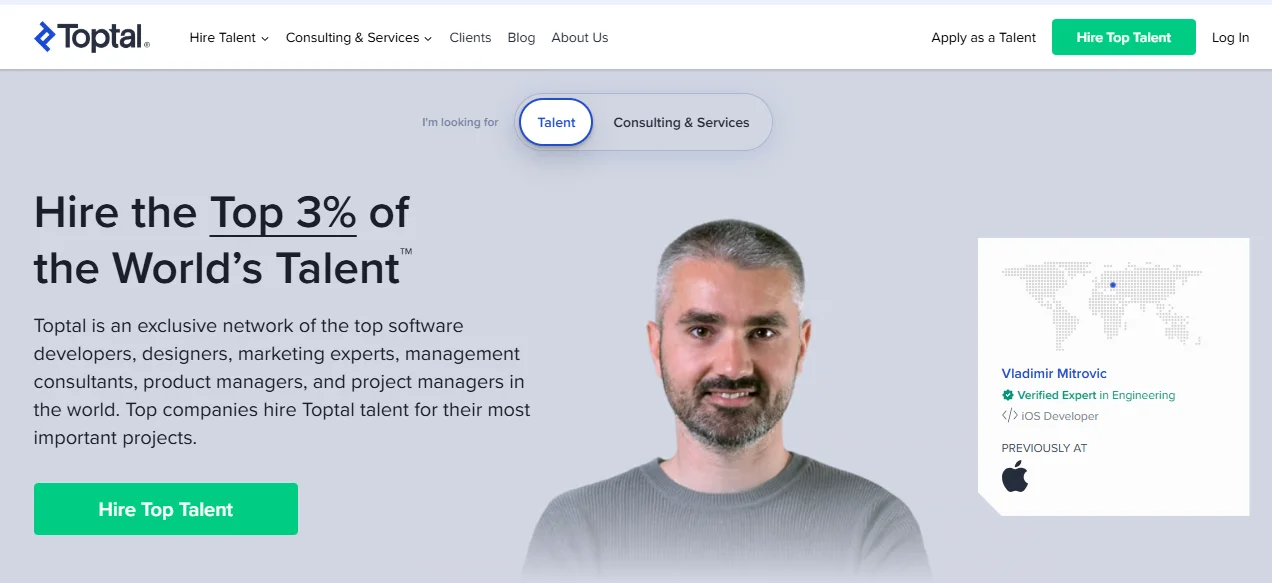
Task: Navigate to the Blog section
Action: click(521, 37)
